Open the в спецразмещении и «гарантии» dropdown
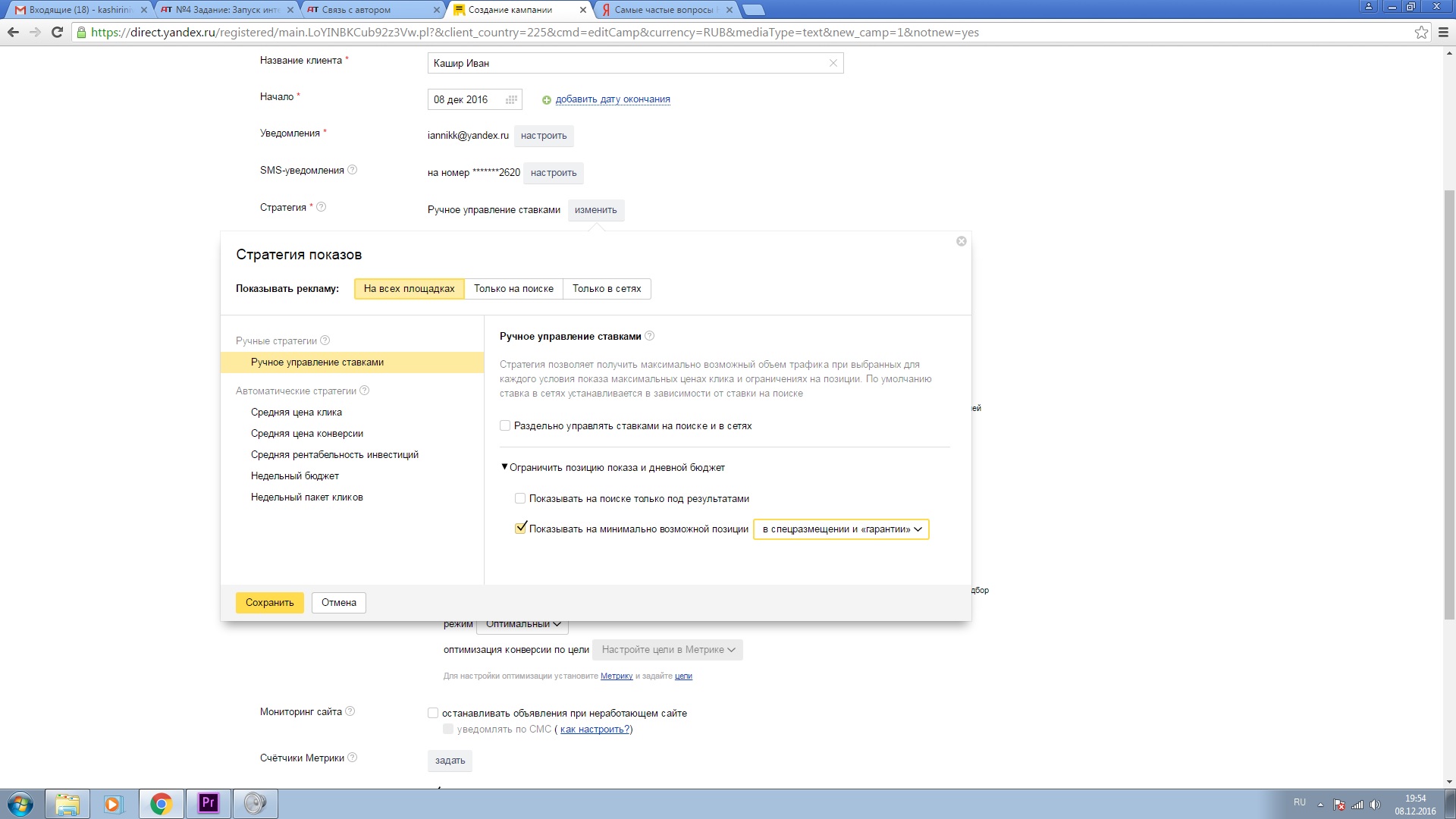 [841, 529]
